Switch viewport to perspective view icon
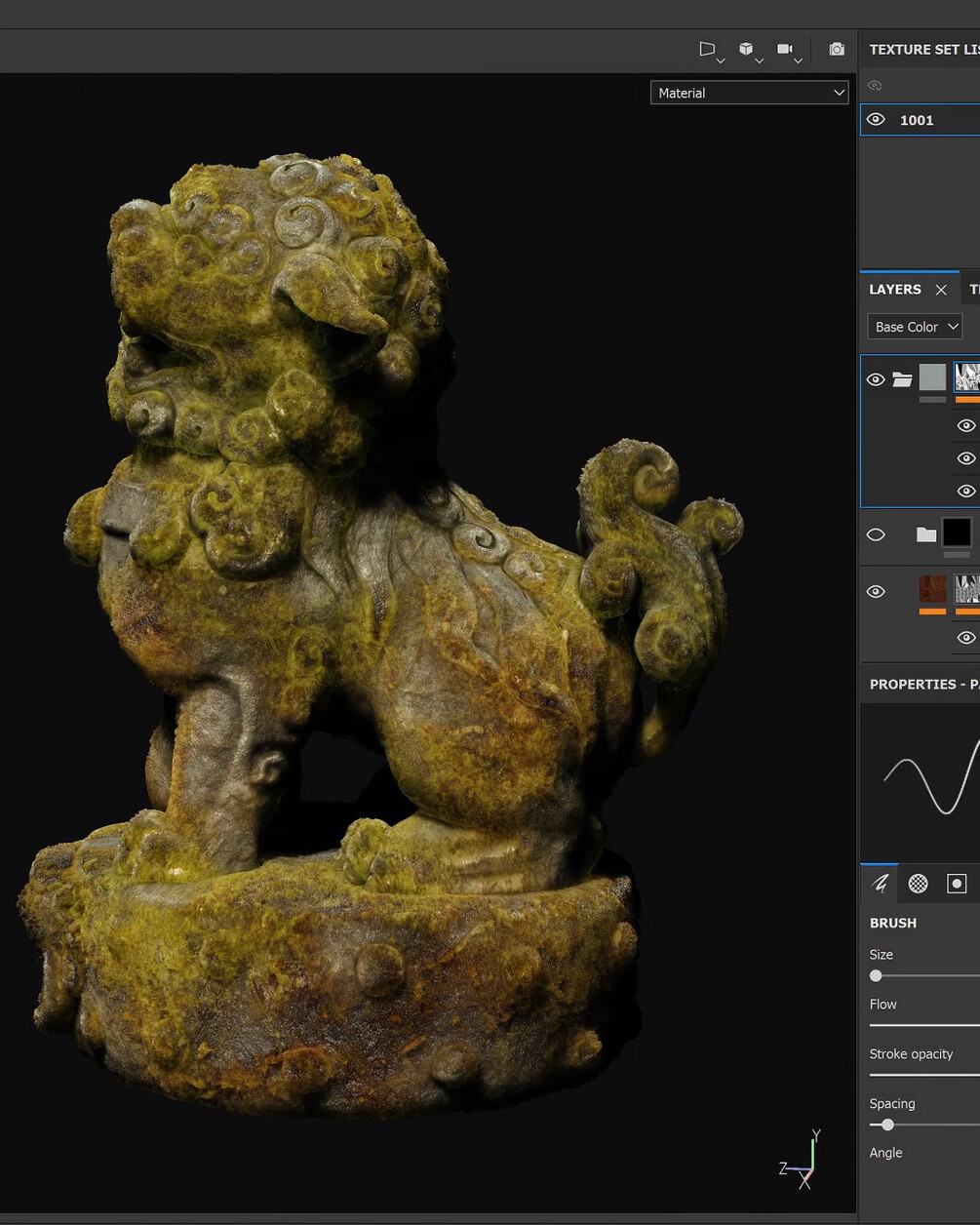Viewport: 980px width, 1225px height. [x=707, y=49]
